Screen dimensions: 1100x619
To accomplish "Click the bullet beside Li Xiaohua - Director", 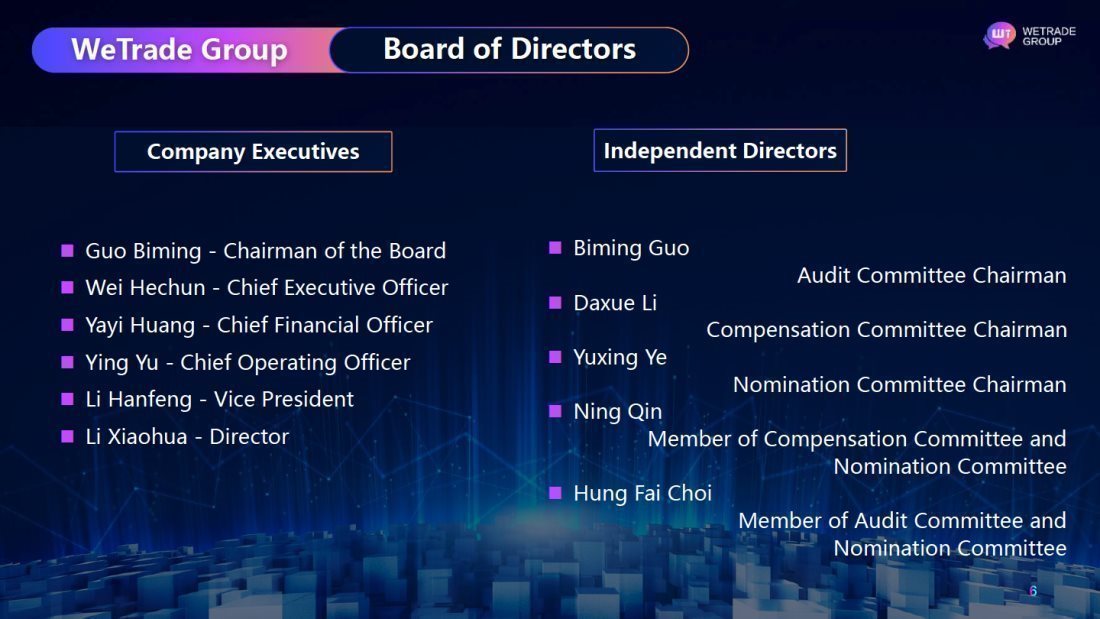I will (x=67, y=436).
